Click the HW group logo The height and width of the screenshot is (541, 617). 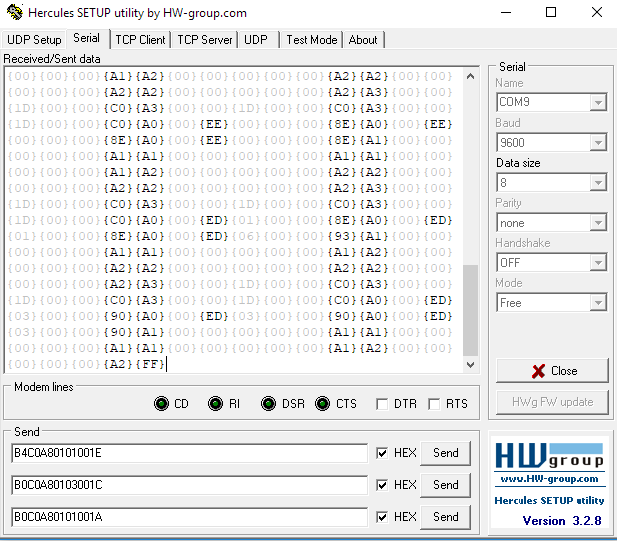549,456
